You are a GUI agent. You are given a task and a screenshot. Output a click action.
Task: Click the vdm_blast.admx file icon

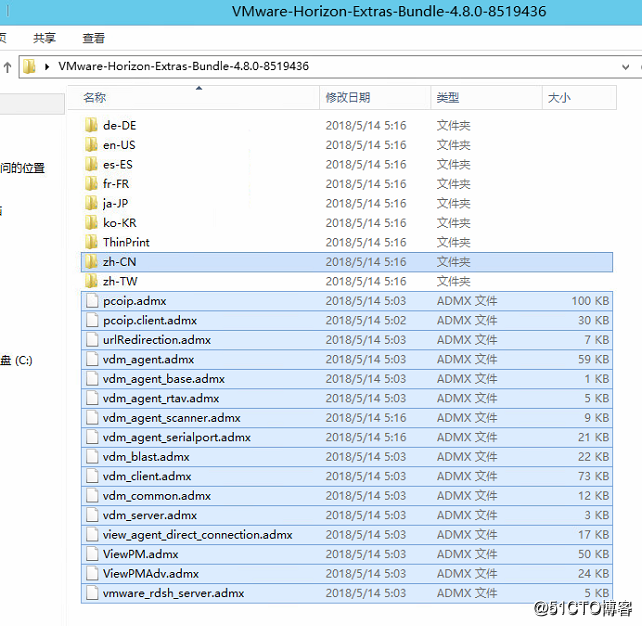[x=92, y=457]
